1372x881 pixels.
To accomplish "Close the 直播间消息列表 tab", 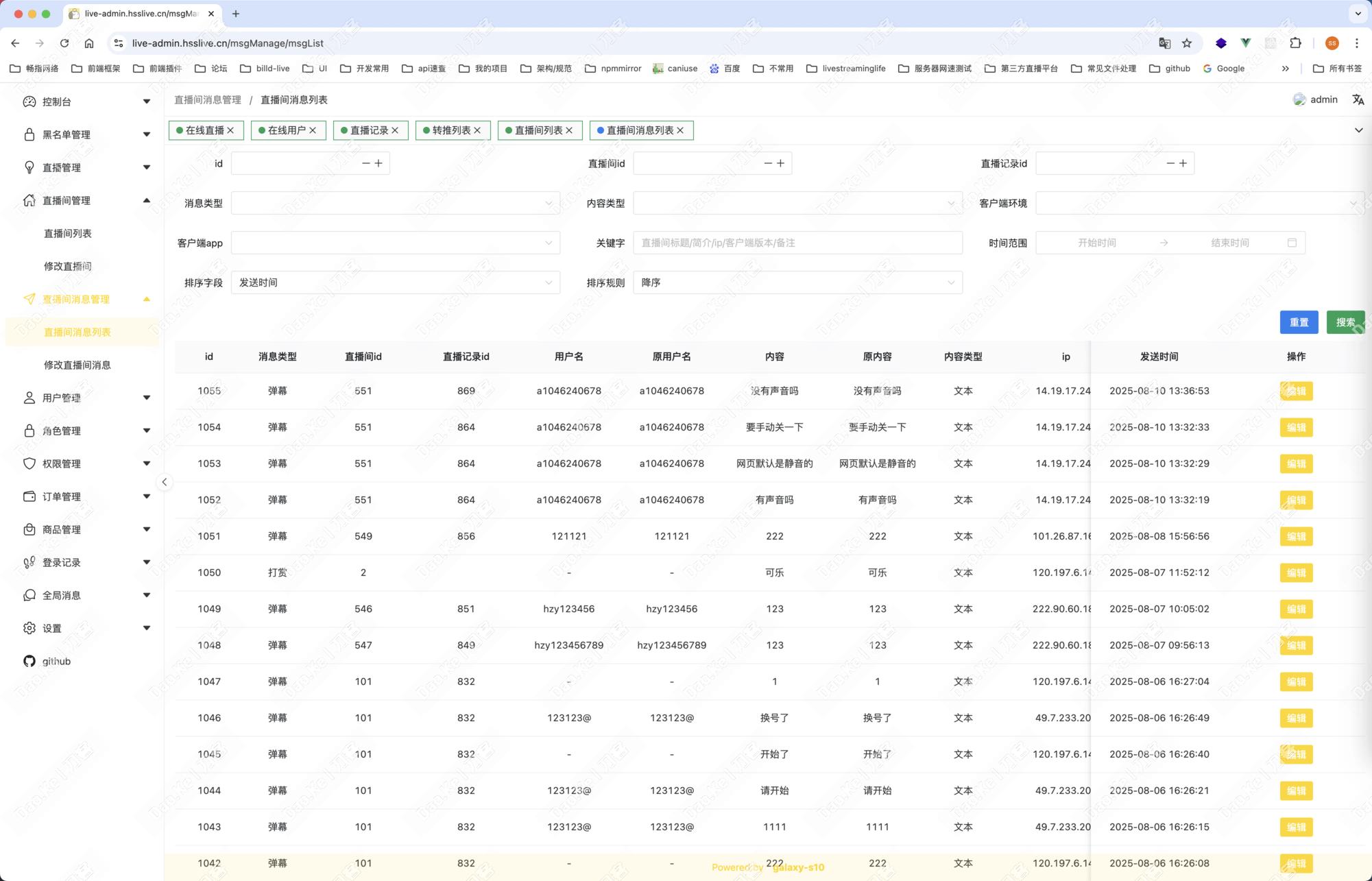I will point(680,130).
